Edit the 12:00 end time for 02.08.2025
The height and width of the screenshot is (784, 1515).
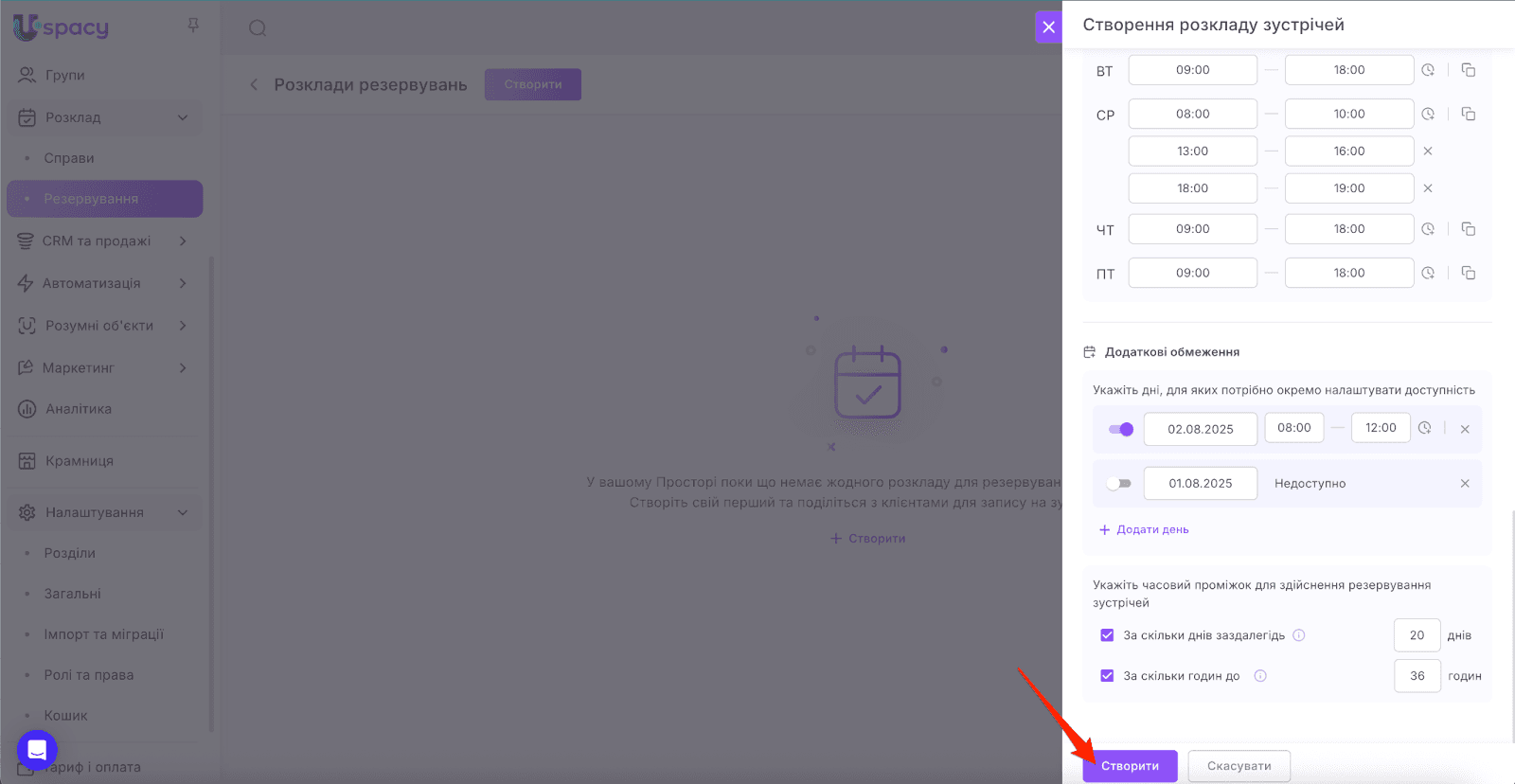[x=1381, y=428]
